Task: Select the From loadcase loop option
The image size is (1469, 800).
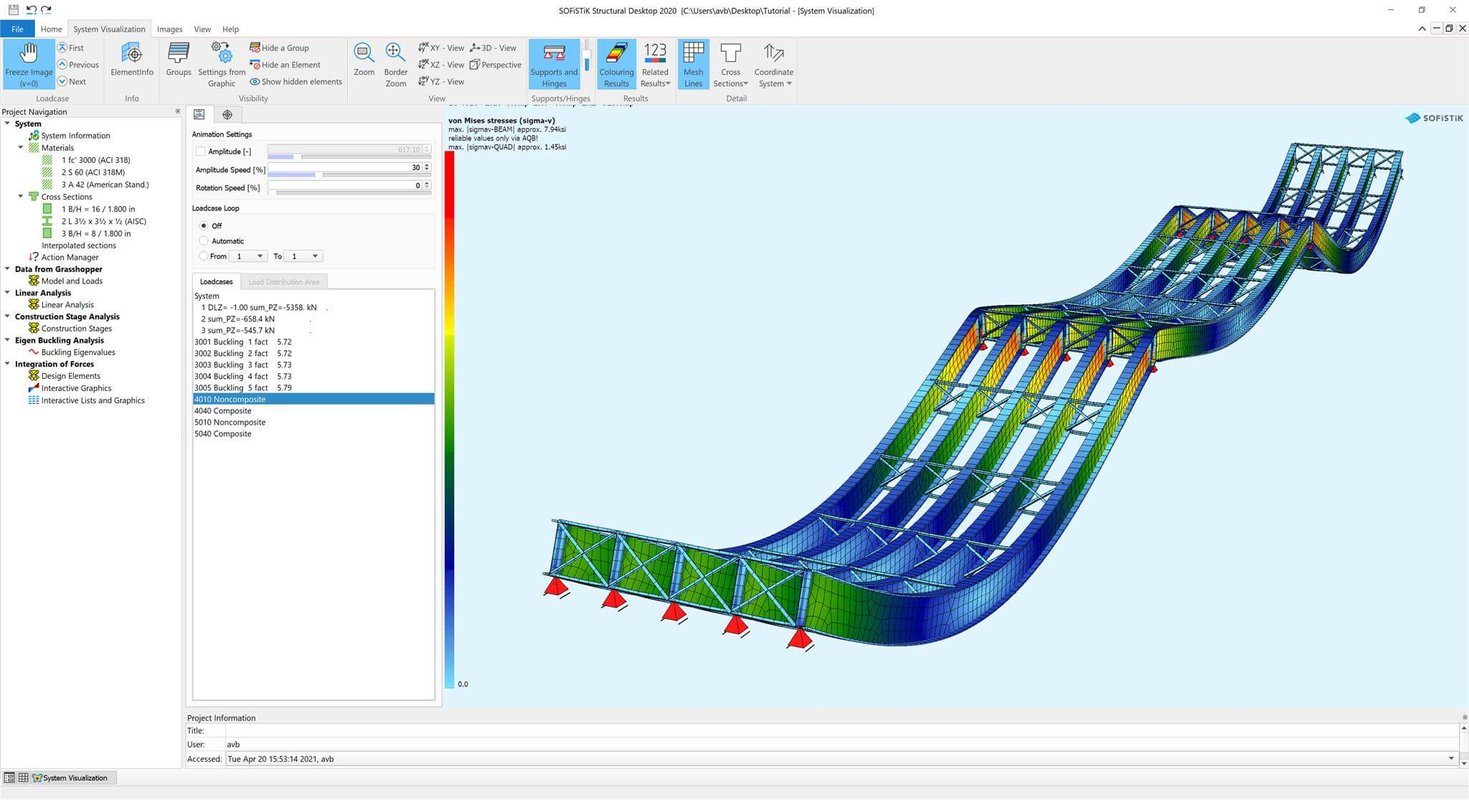Action: 205,256
